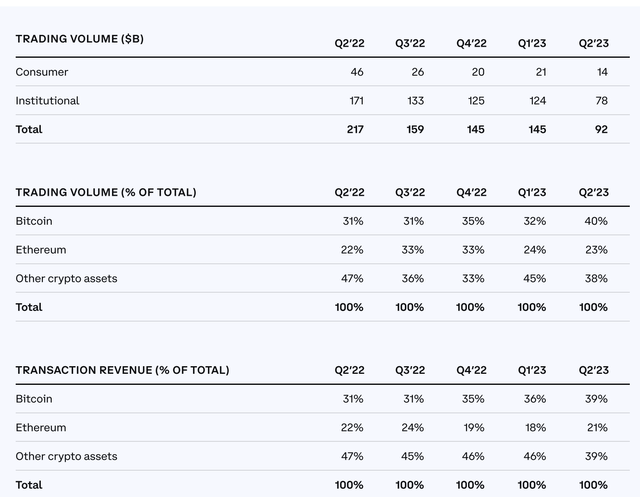
Task: Click Q4'22 column header in transaction revenue table
Action: point(471,370)
